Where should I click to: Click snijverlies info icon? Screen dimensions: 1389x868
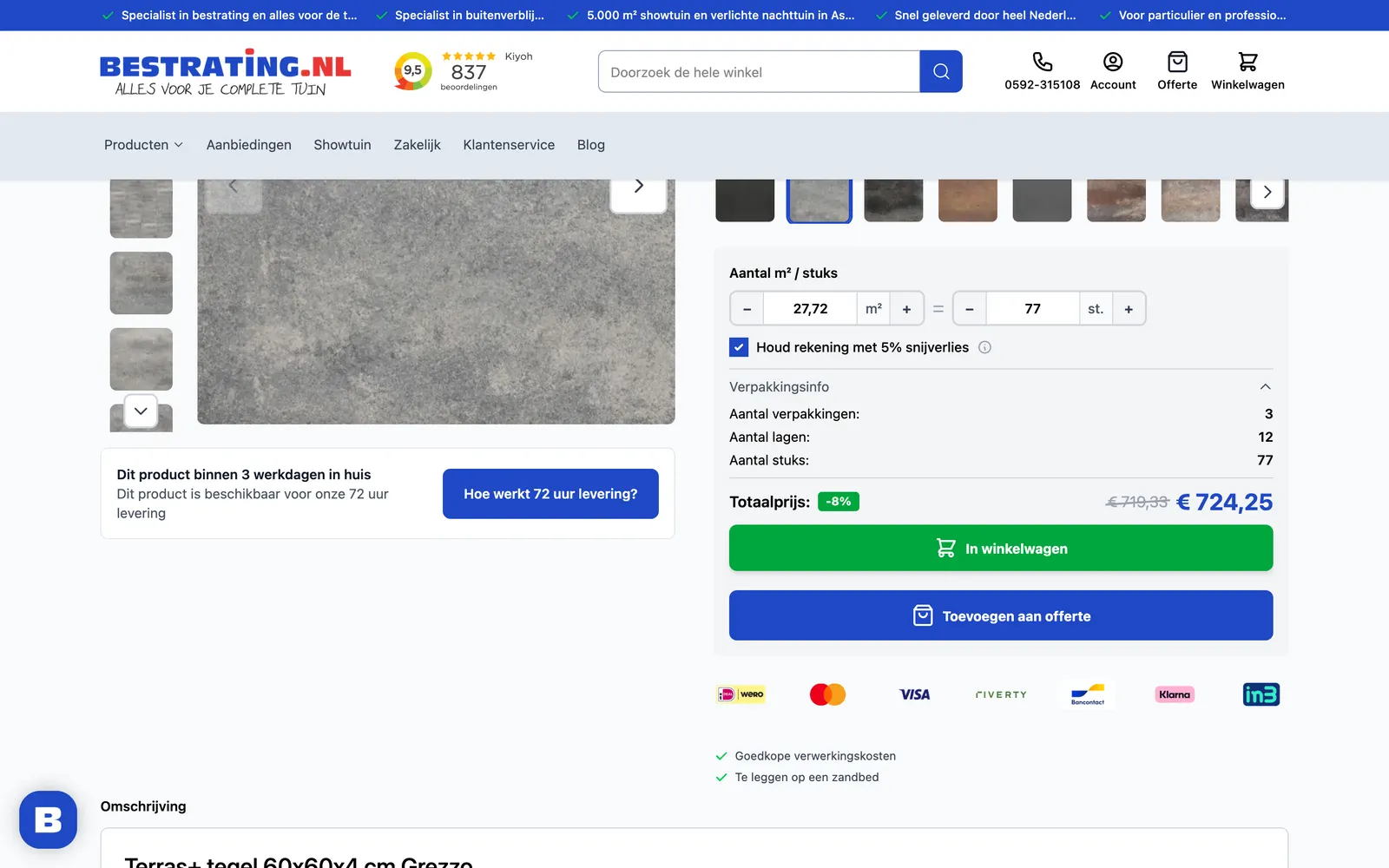[x=984, y=347]
